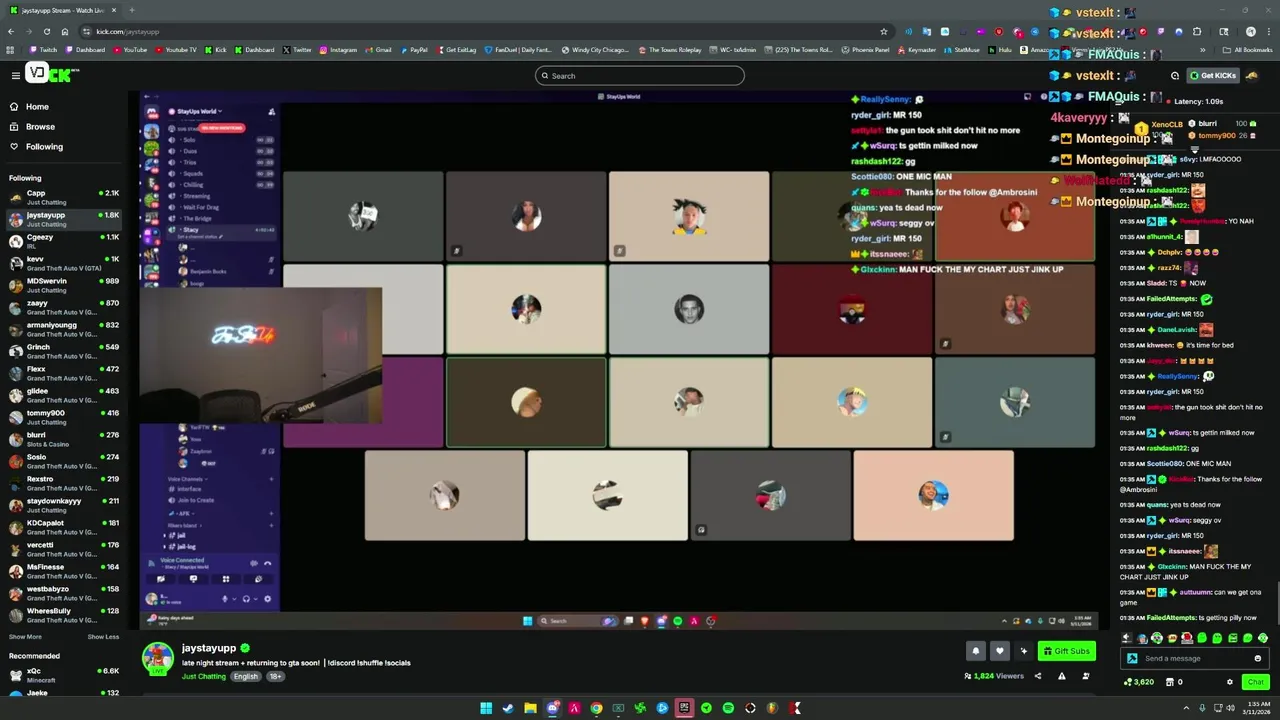Open the Windows Start button on taskbar
Viewport: 1280px width, 720px height.
click(x=486, y=708)
